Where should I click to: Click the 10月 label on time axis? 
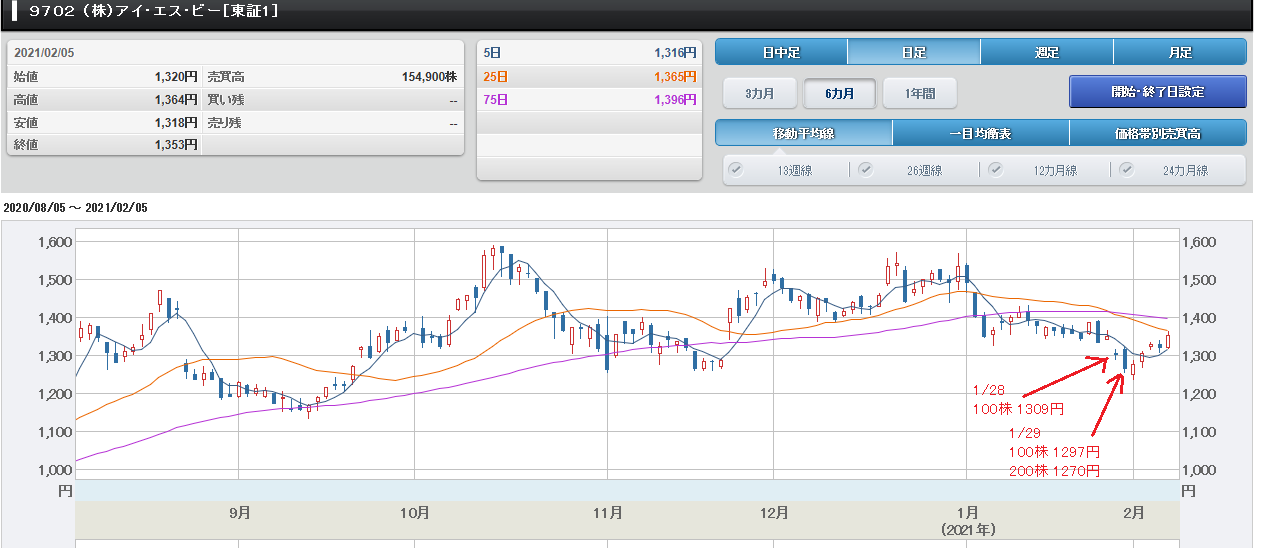[414, 513]
